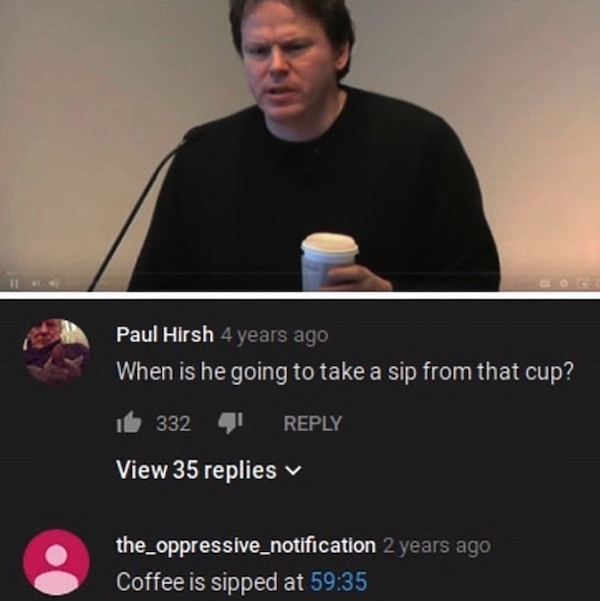Click the '2 years ago' comment timestamp
Screen dimensions: 600x601
[x=437, y=545]
